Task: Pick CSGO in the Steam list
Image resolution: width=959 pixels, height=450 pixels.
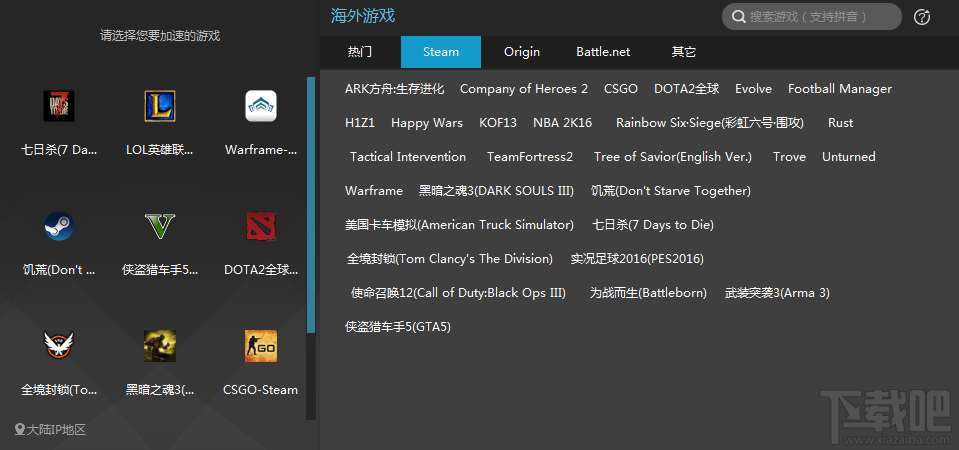Action: point(621,89)
